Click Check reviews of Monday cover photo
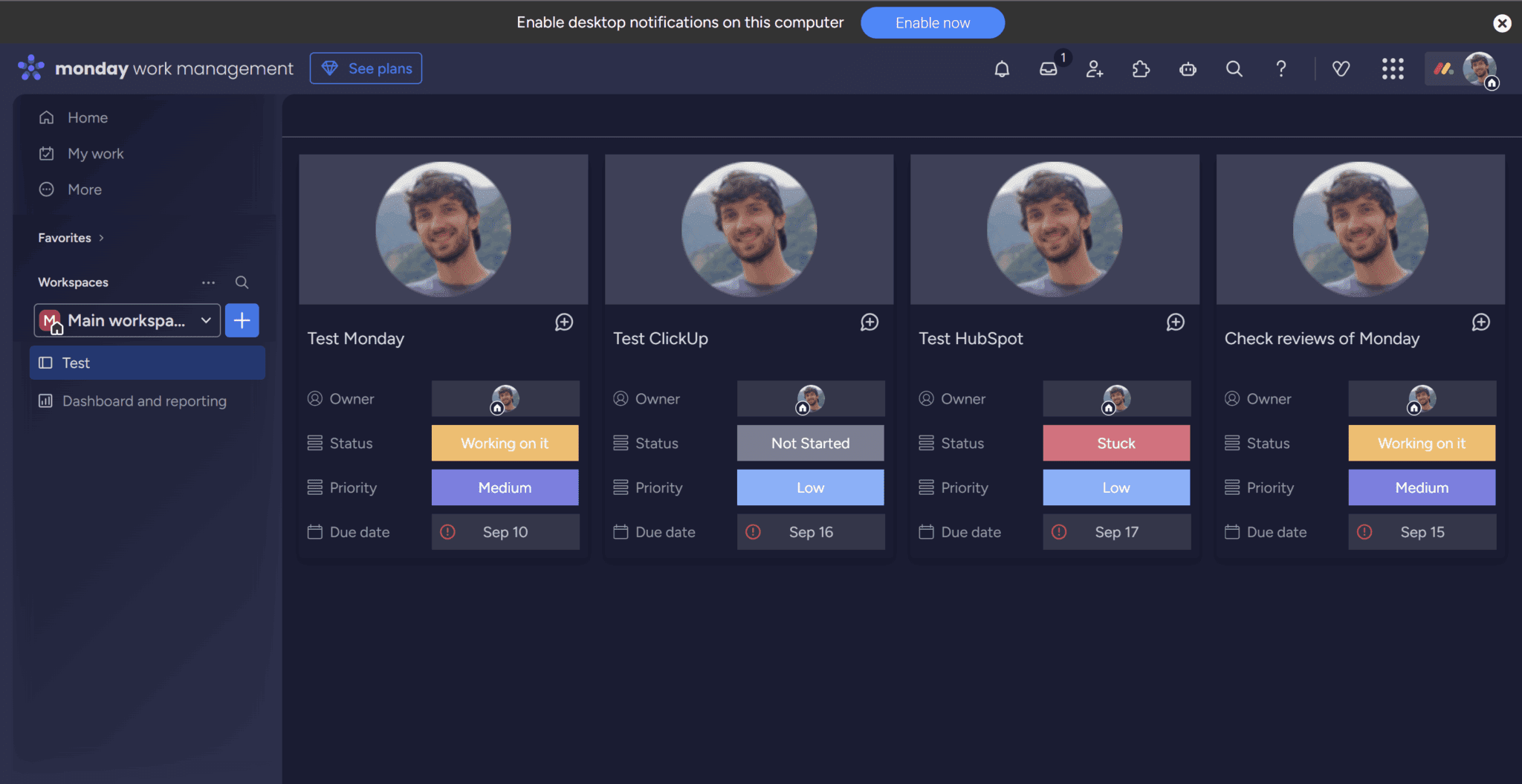 pyautogui.click(x=1361, y=230)
